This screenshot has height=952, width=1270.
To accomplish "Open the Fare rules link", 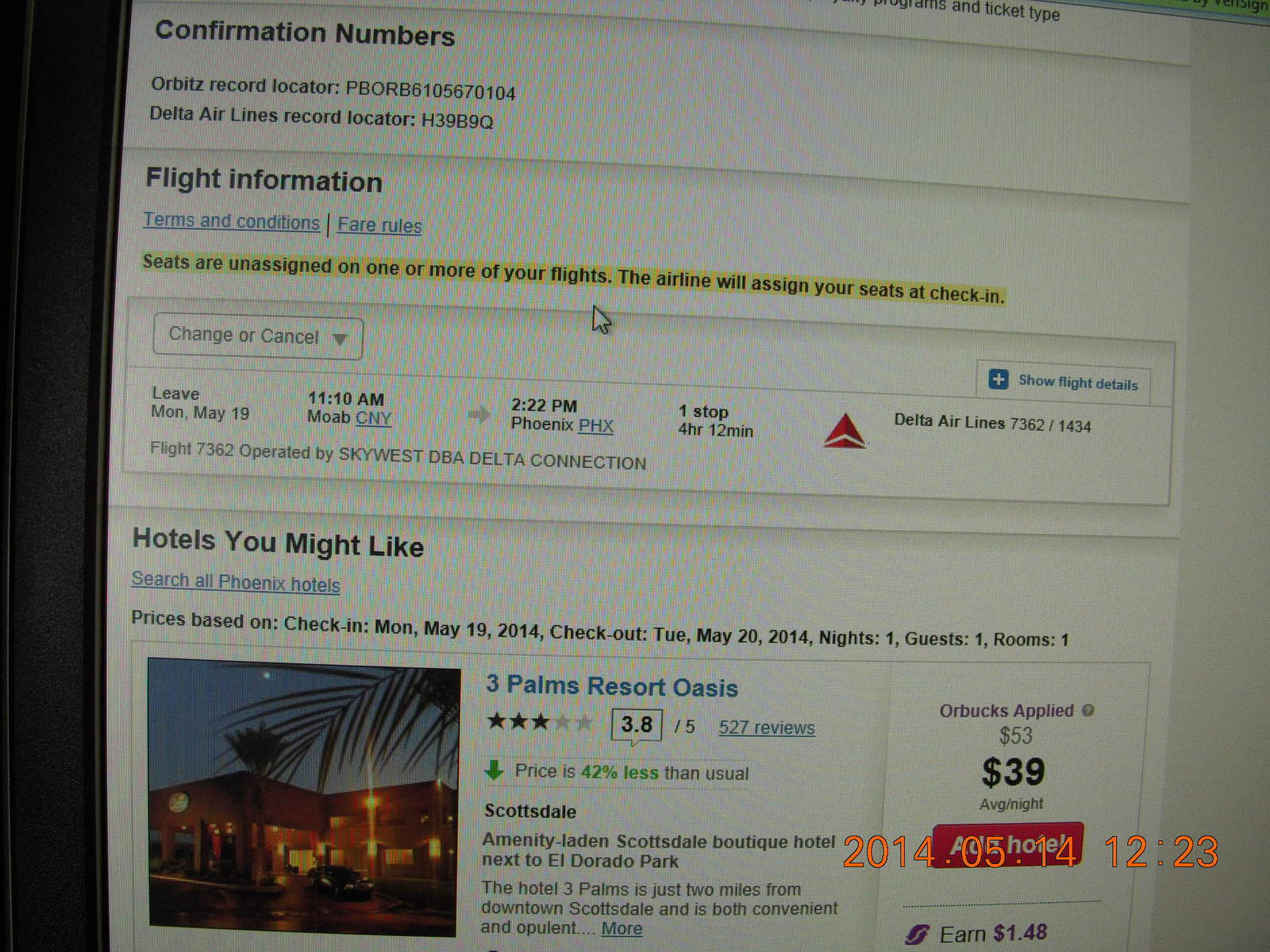I will click(379, 225).
